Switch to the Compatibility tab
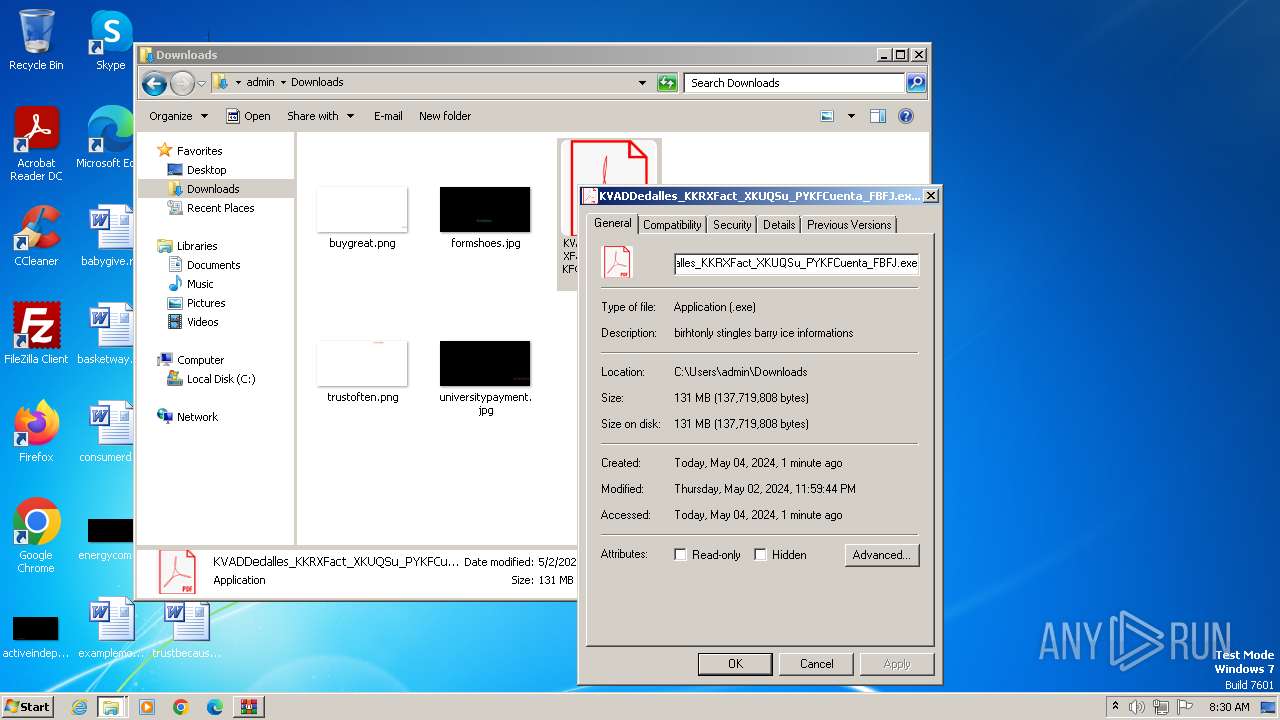1280x720 pixels. [x=672, y=225]
